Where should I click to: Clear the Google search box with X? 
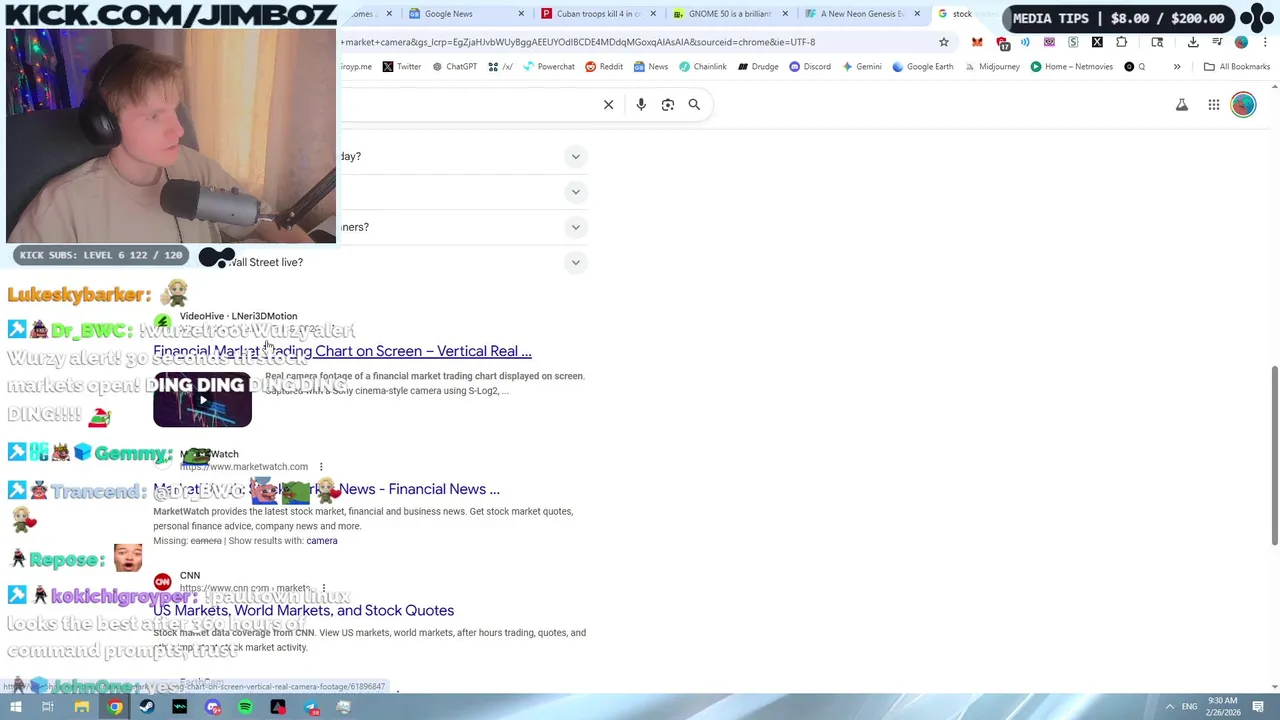(x=608, y=104)
